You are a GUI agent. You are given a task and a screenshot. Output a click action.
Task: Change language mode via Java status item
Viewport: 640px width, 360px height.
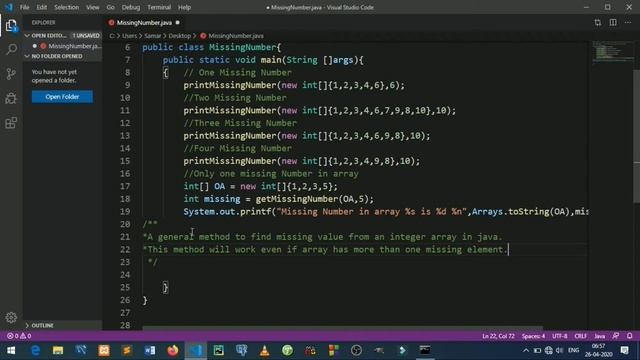[599, 336]
